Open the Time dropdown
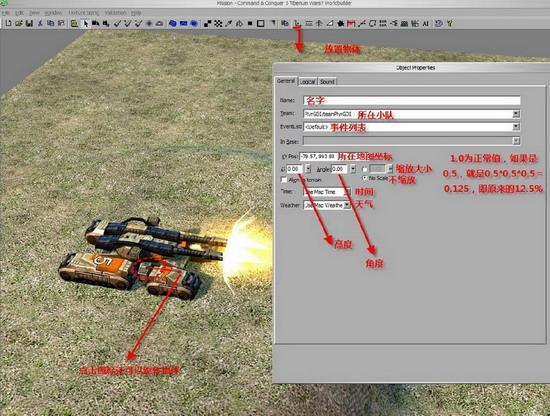The height and width of the screenshot is (416, 550). (x=327, y=192)
